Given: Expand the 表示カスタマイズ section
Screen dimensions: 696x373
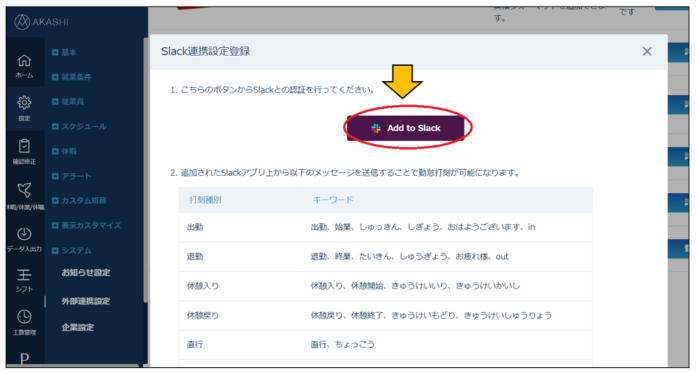Looking at the screenshot, I should tap(87, 226).
